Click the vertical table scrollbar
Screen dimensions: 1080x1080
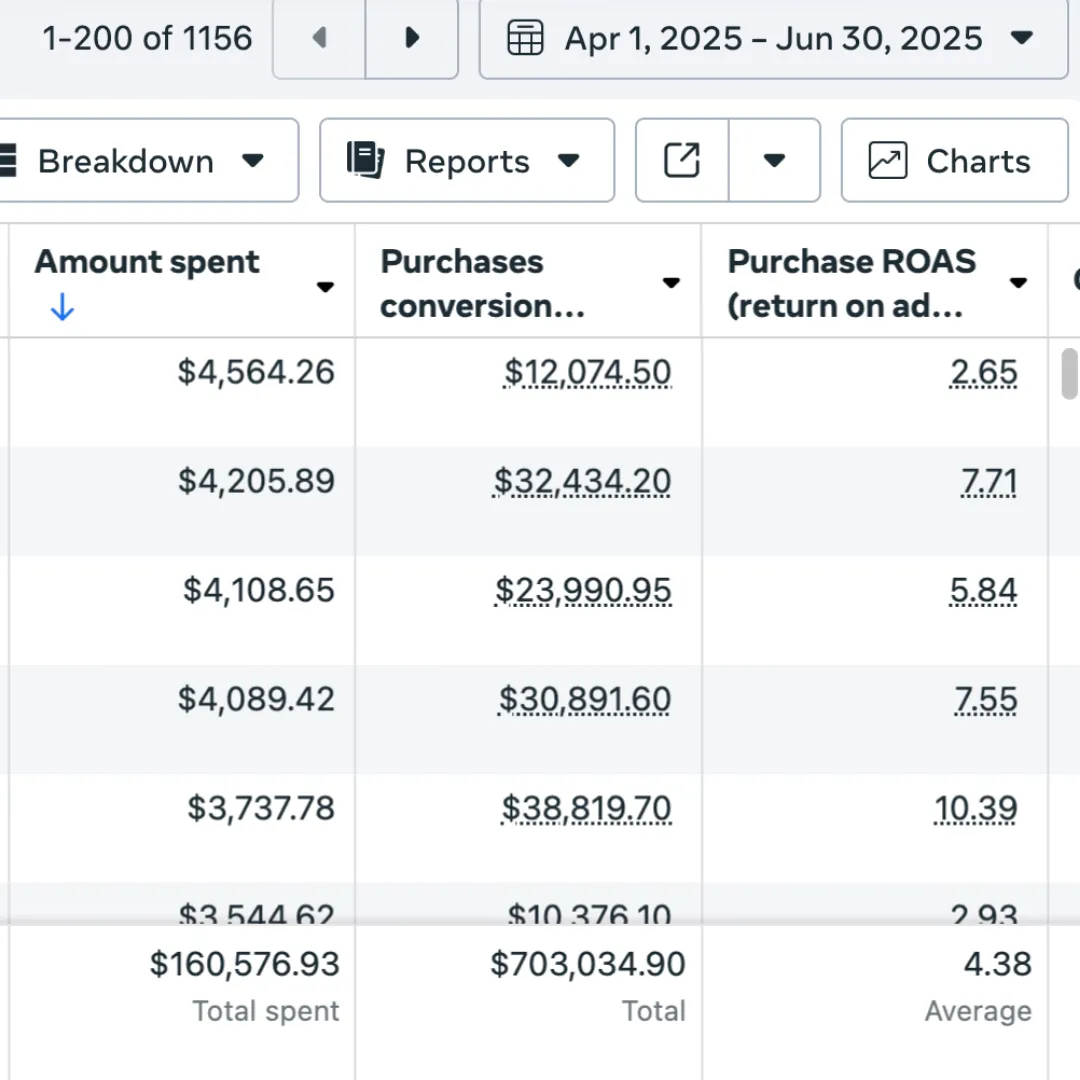1069,374
